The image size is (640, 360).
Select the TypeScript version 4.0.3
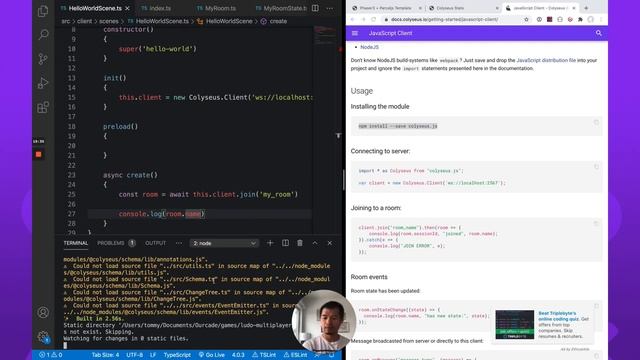click(x=238, y=355)
